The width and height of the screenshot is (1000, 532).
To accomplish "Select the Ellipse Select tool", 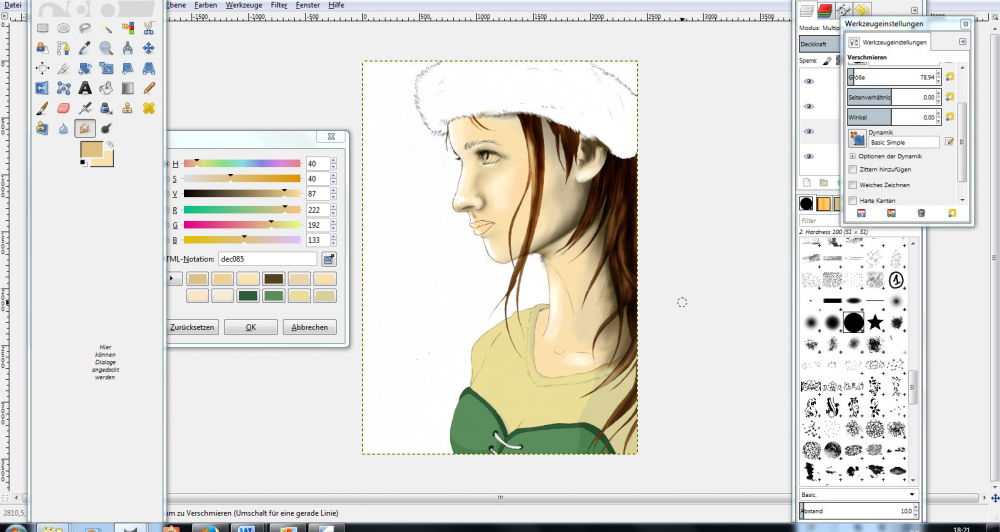I will (64, 27).
